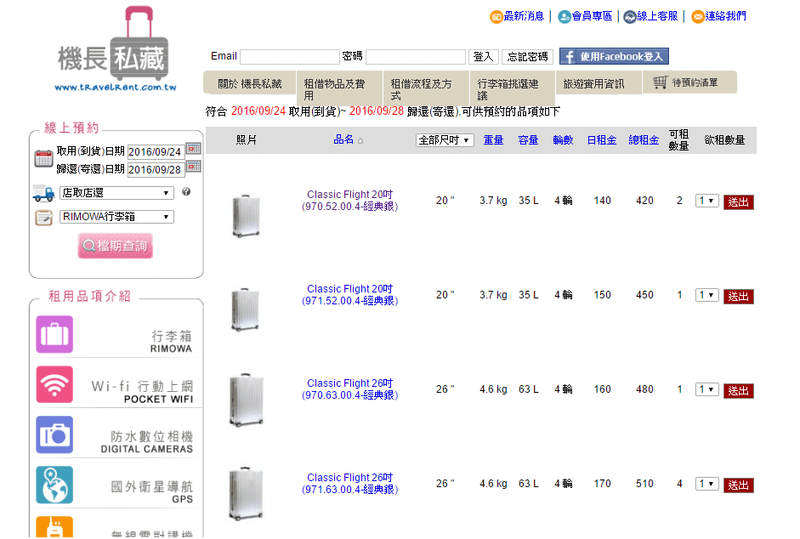Open quantity dropdown for 970.52.00.4 item
800x539 pixels.
click(707, 201)
